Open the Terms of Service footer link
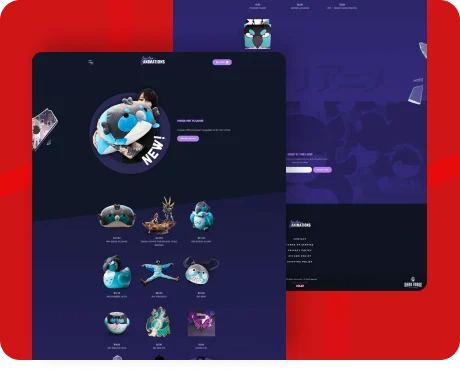 [300, 245]
